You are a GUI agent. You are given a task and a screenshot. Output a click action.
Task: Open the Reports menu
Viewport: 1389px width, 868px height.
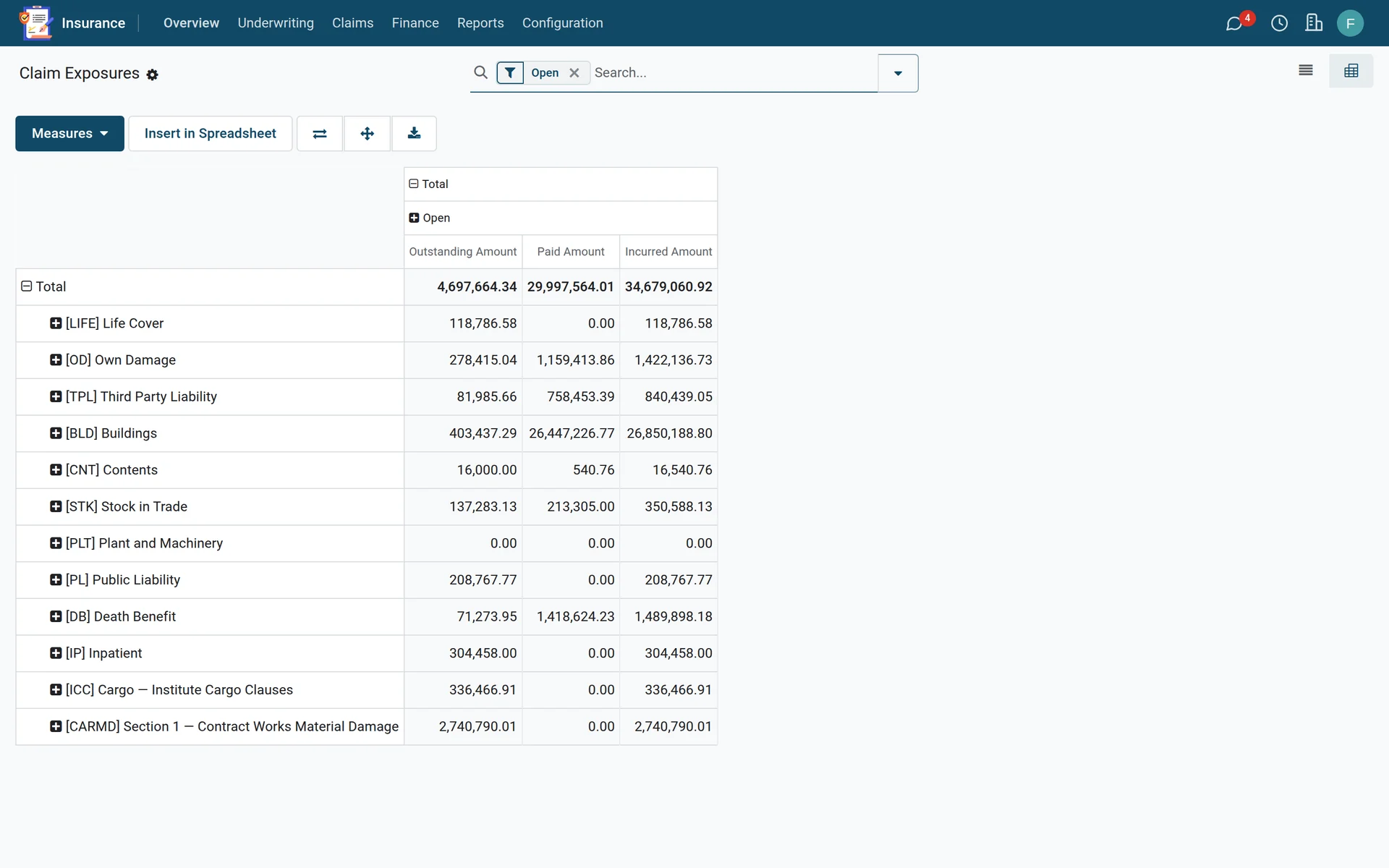(480, 23)
